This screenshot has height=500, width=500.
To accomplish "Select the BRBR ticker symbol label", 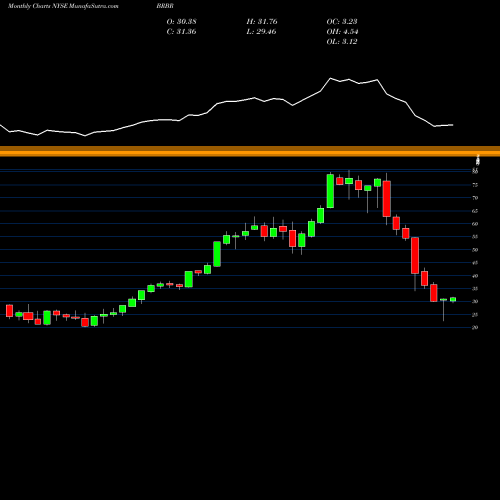I will 165,6.
